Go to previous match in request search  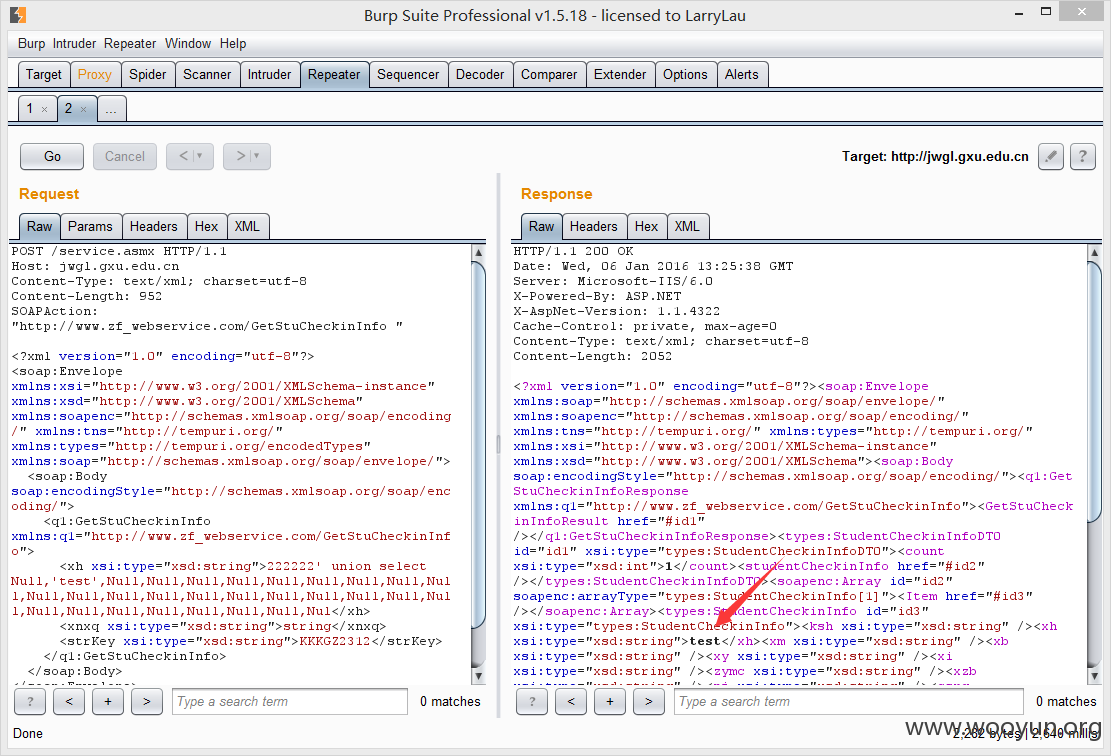[69, 701]
